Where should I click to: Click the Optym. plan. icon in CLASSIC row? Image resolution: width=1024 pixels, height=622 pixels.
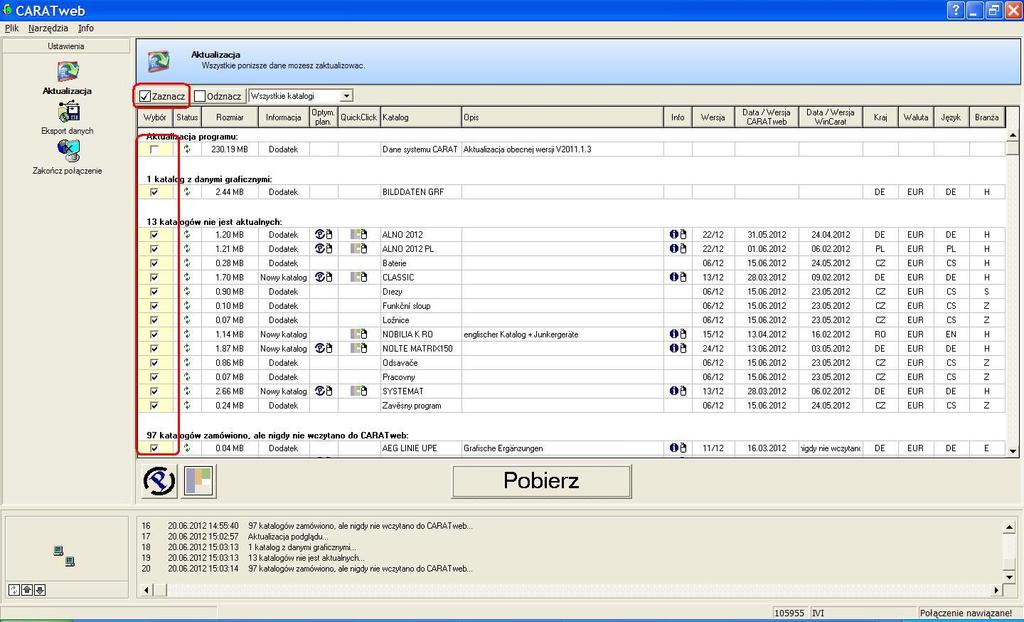point(323,277)
